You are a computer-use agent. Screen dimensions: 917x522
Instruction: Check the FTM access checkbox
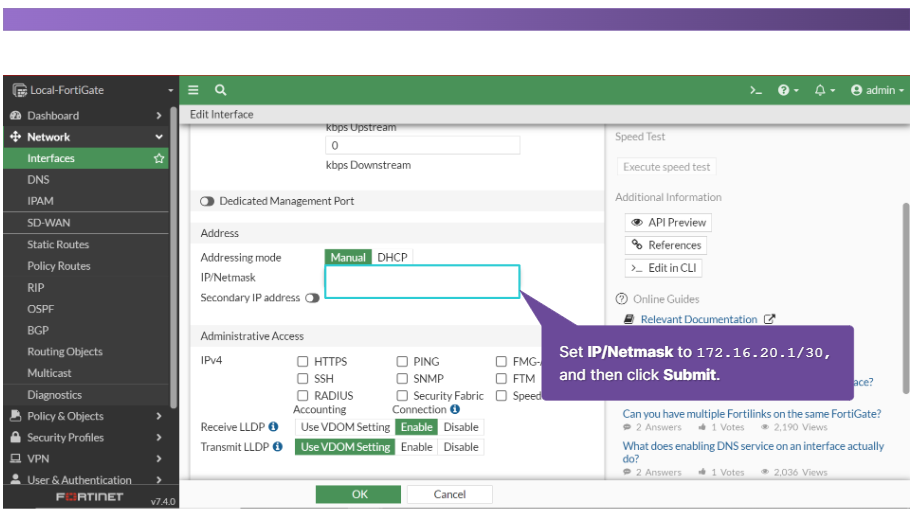(x=501, y=378)
